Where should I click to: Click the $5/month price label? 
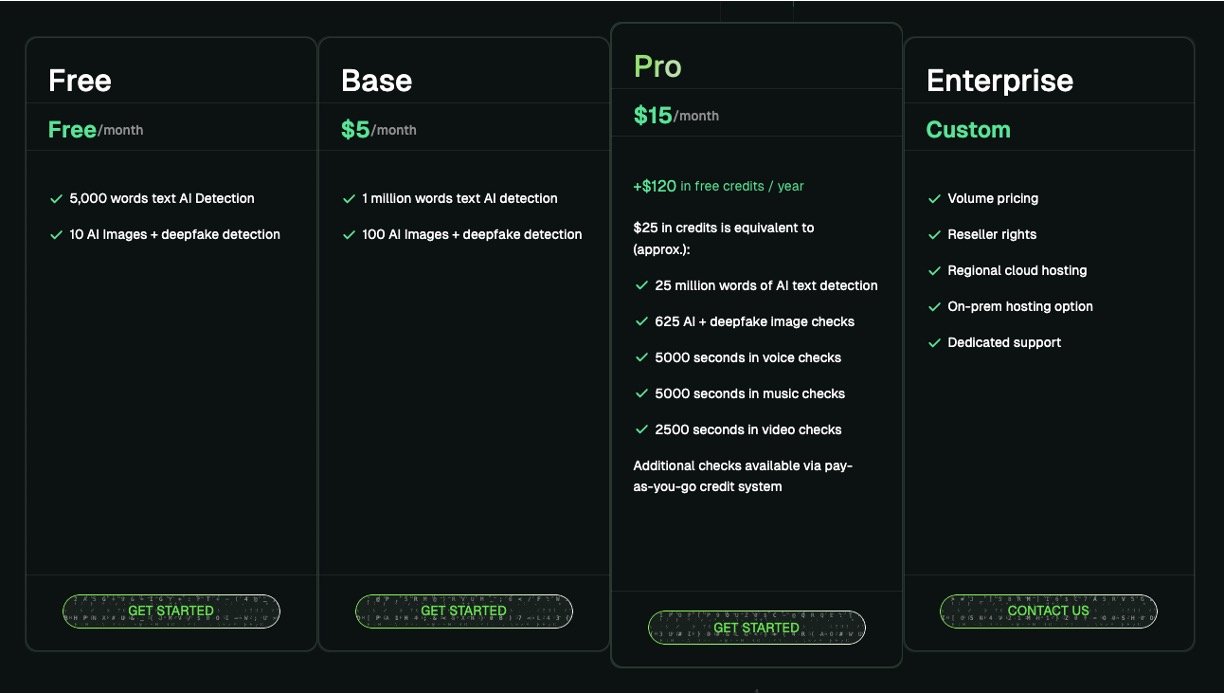[378, 130]
